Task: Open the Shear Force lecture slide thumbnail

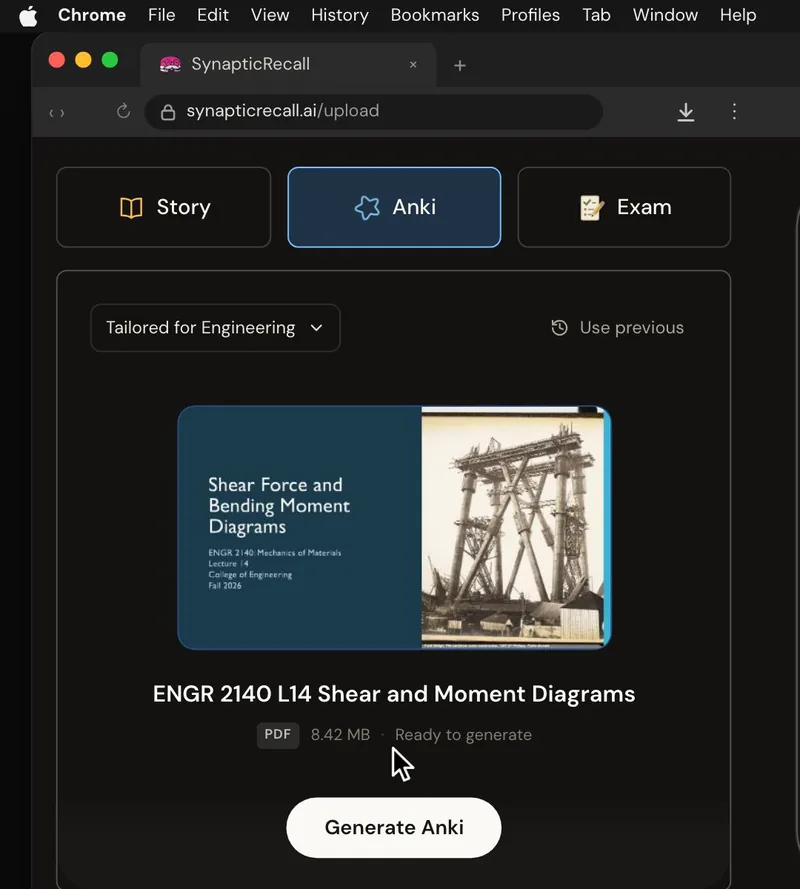Action: click(394, 527)
